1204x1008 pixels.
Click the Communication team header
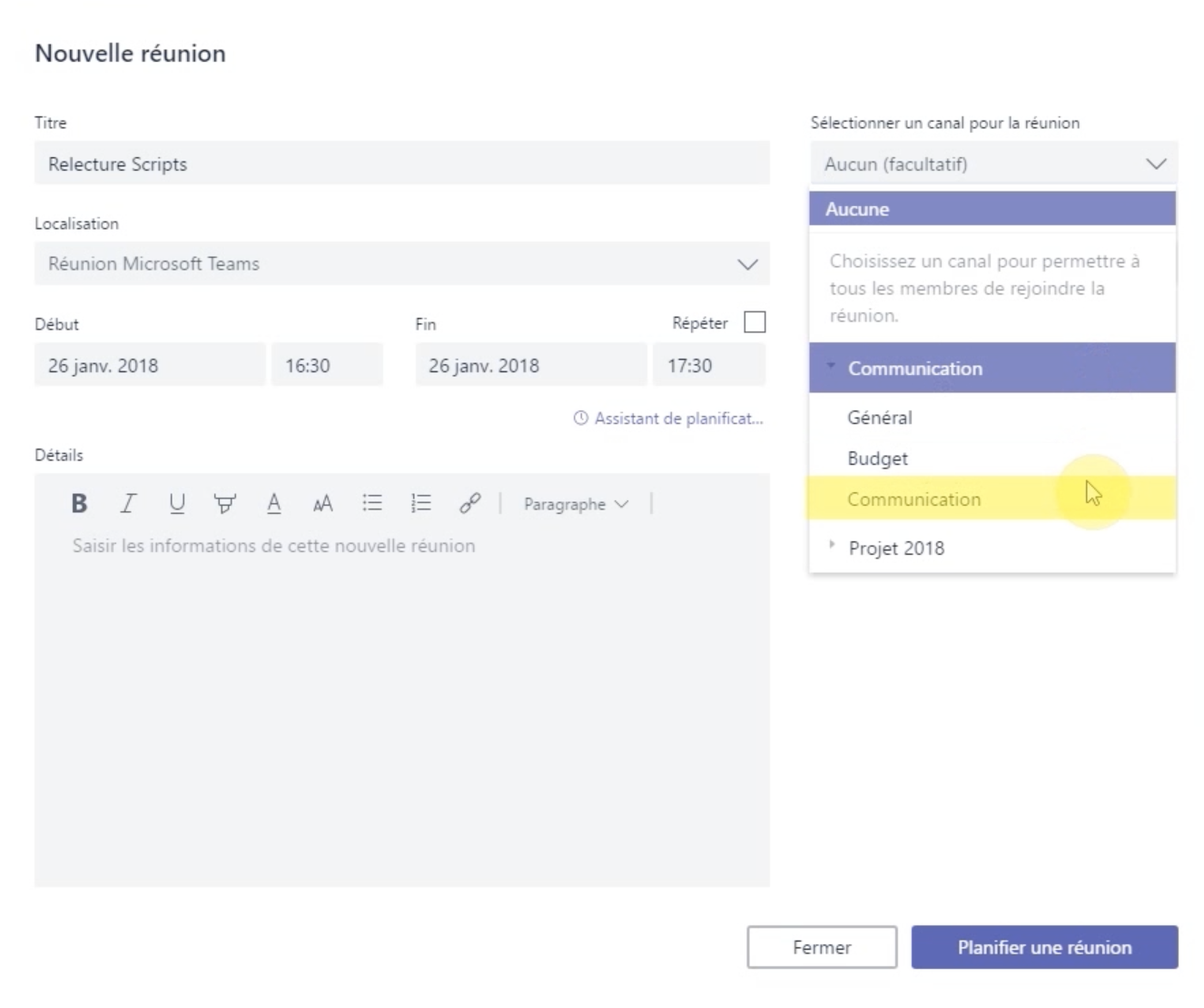click(x=992, y=368)
